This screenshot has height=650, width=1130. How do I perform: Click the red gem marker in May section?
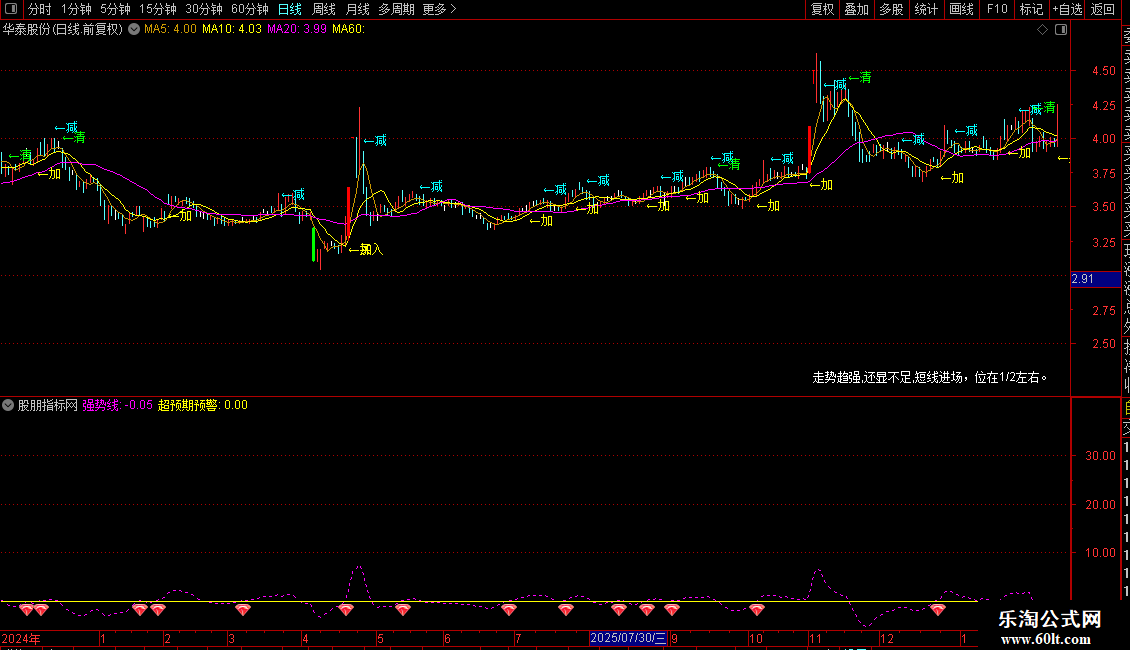(402, 610)
